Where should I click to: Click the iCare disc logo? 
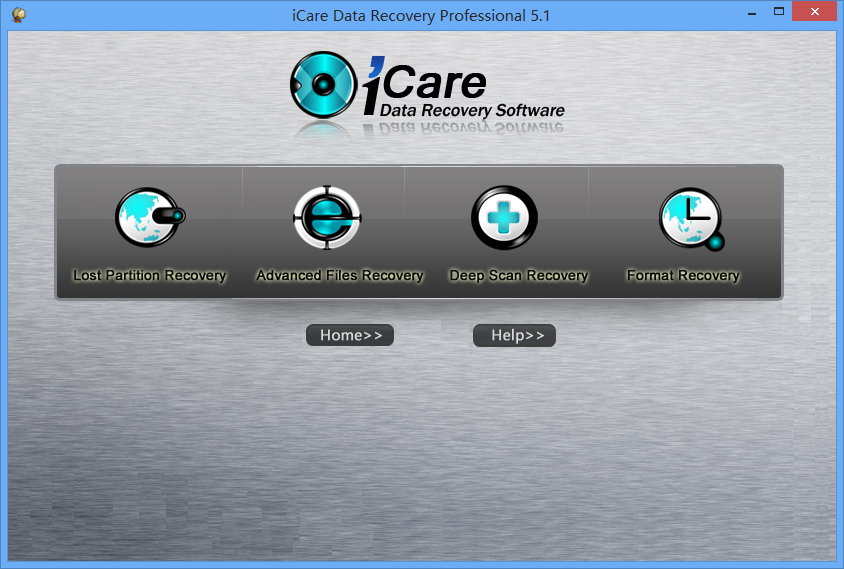(323, 85)
